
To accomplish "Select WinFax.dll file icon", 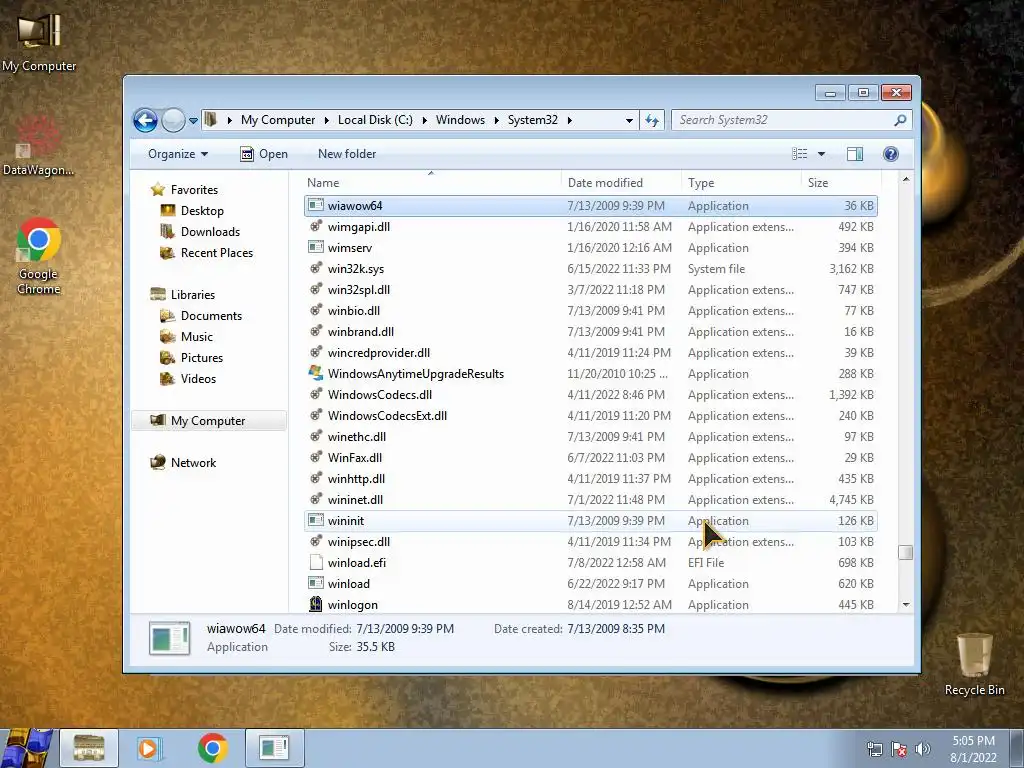I will pos(316,457).
